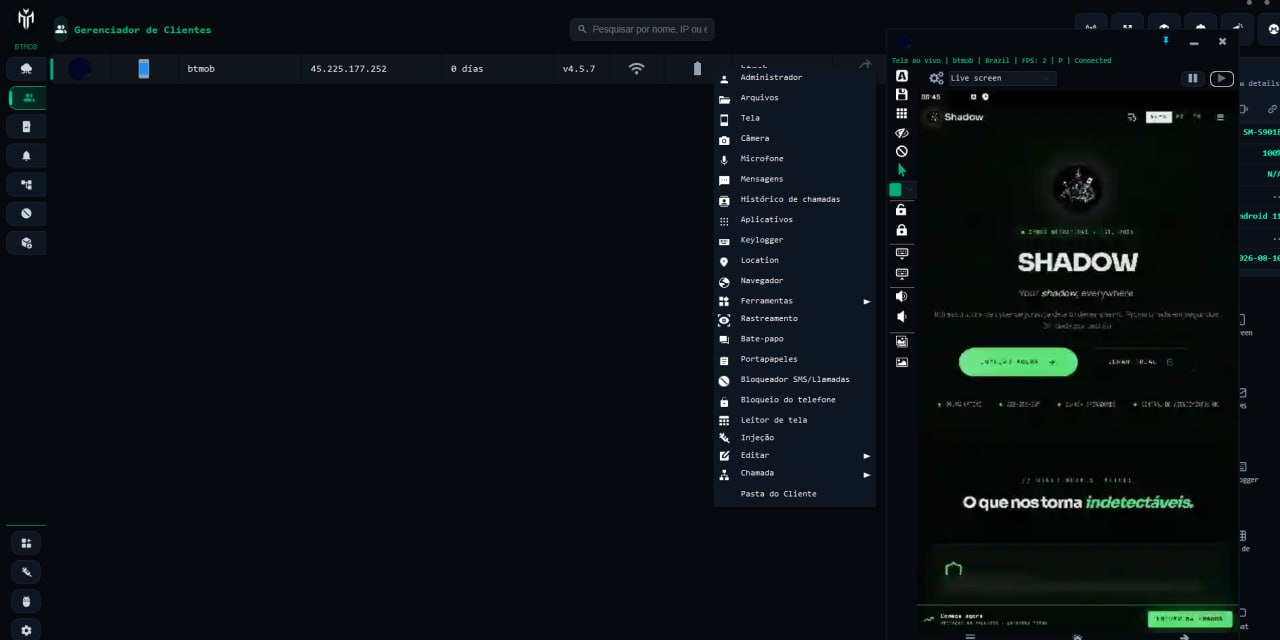Tap the Android recents navigation button
The width and height of the screenshot is (1280, 640).
point(969,636)
